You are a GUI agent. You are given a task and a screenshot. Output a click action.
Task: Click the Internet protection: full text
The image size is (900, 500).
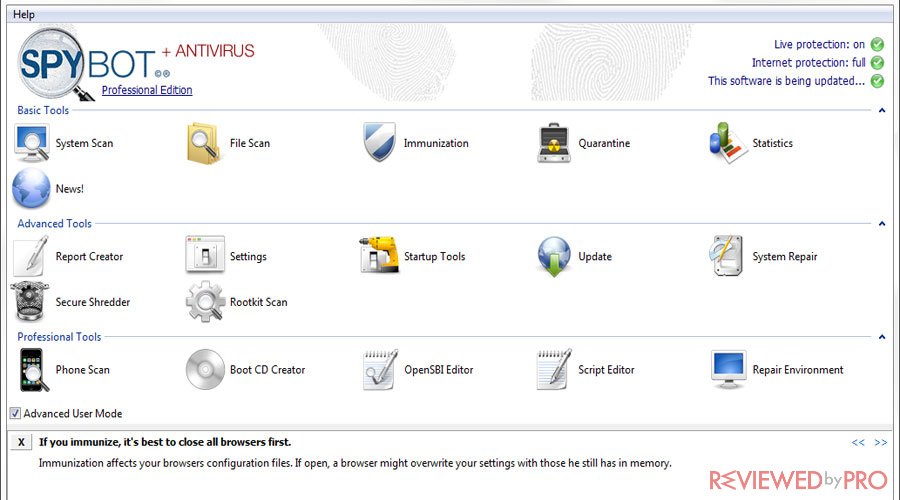tap(809, 63)
